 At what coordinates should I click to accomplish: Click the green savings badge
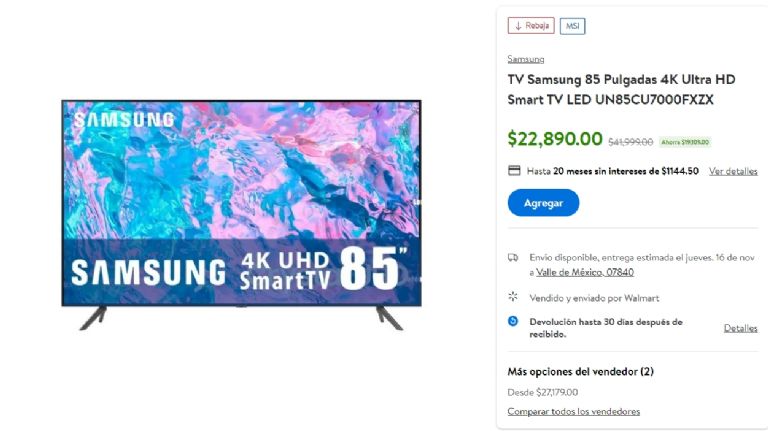pyautogui.click(x=685, y=142)
